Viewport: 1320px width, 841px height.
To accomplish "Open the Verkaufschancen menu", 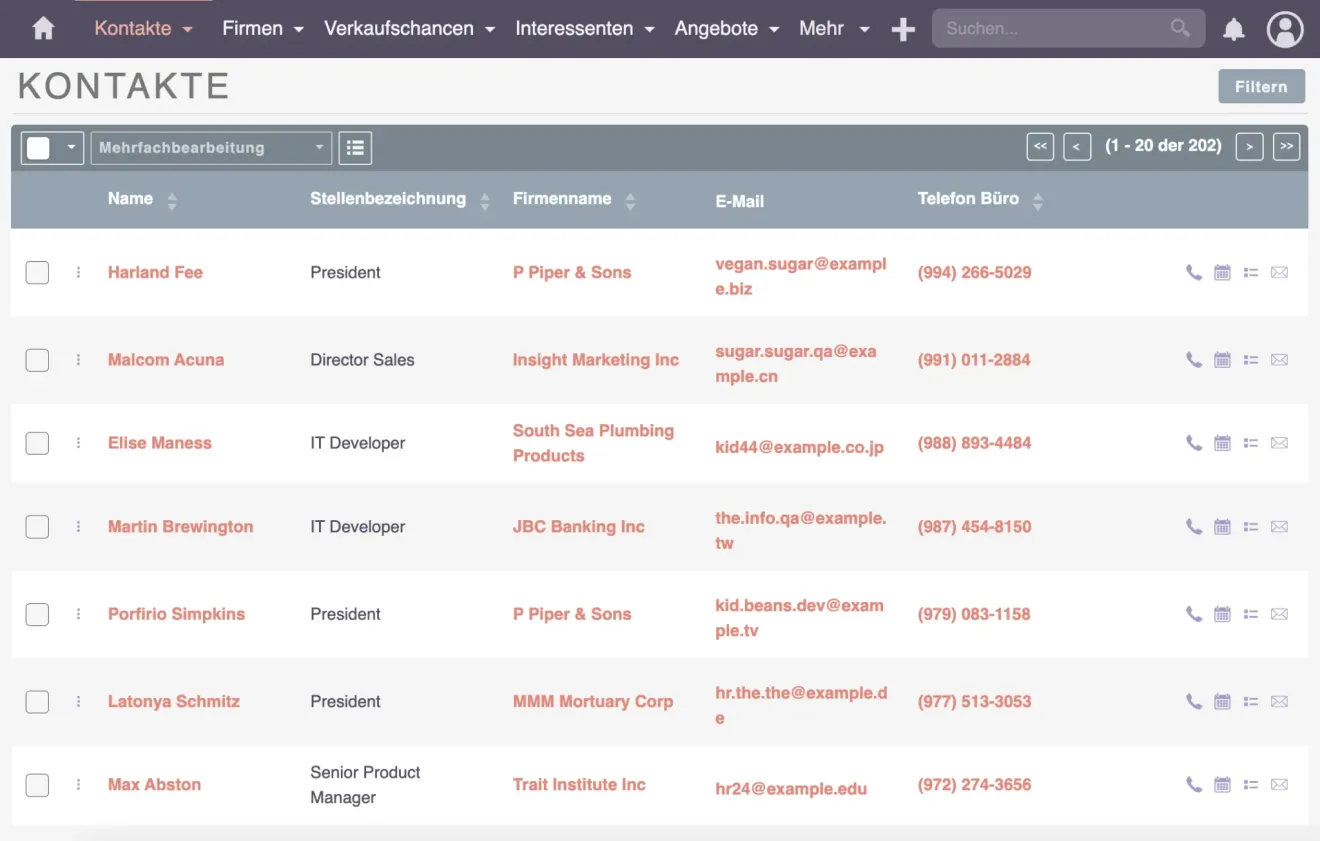I will 409,29.
